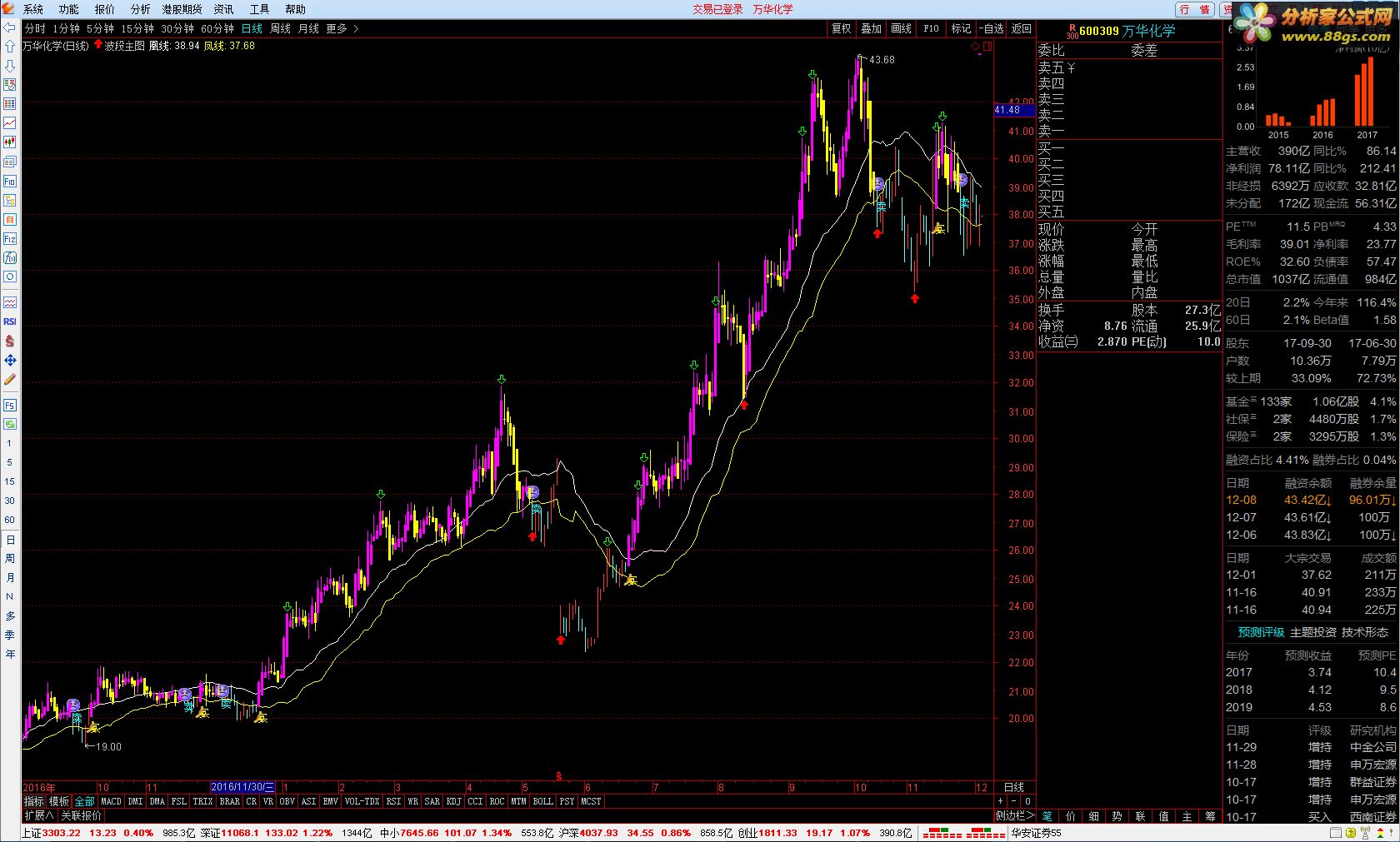Expand the 更多 periods dropdown
The height and width of the screenshot is (842, 1400).
click(x=342, y=28)
